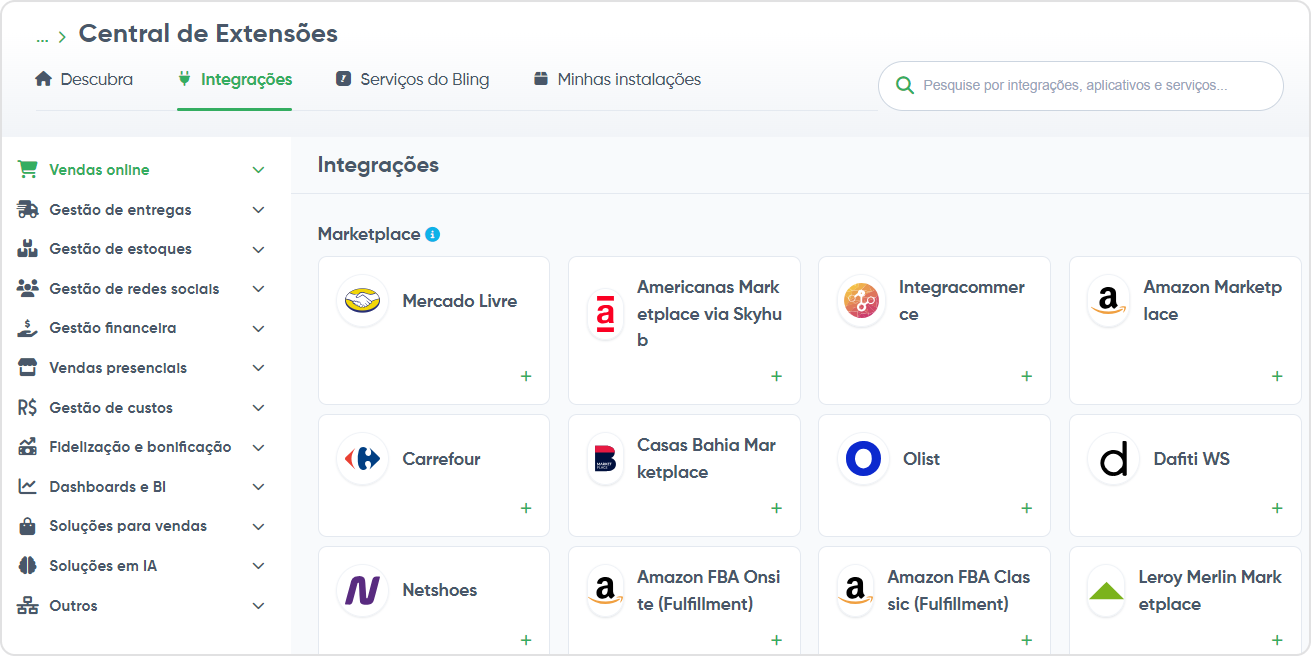The image size is (1311, 656).
Task: Expand the Outros chevron
Action: tap(259, 606)
